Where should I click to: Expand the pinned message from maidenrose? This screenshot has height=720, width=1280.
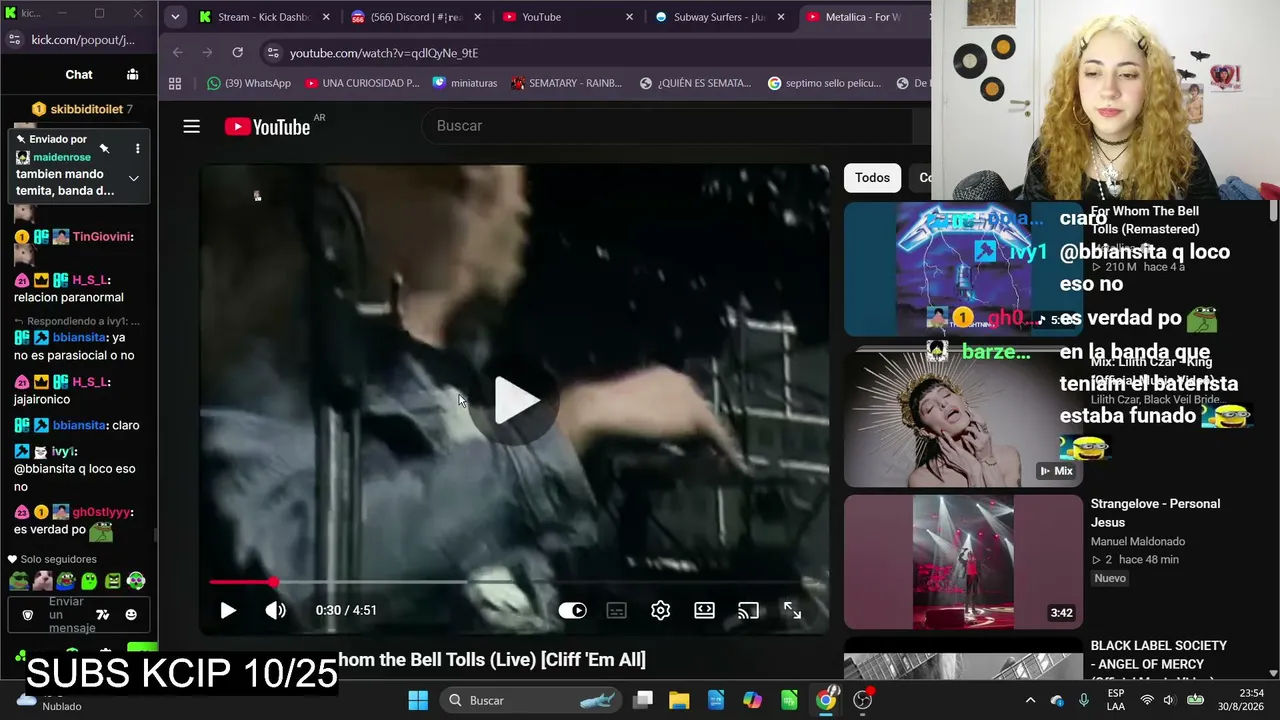pos(133,178)
